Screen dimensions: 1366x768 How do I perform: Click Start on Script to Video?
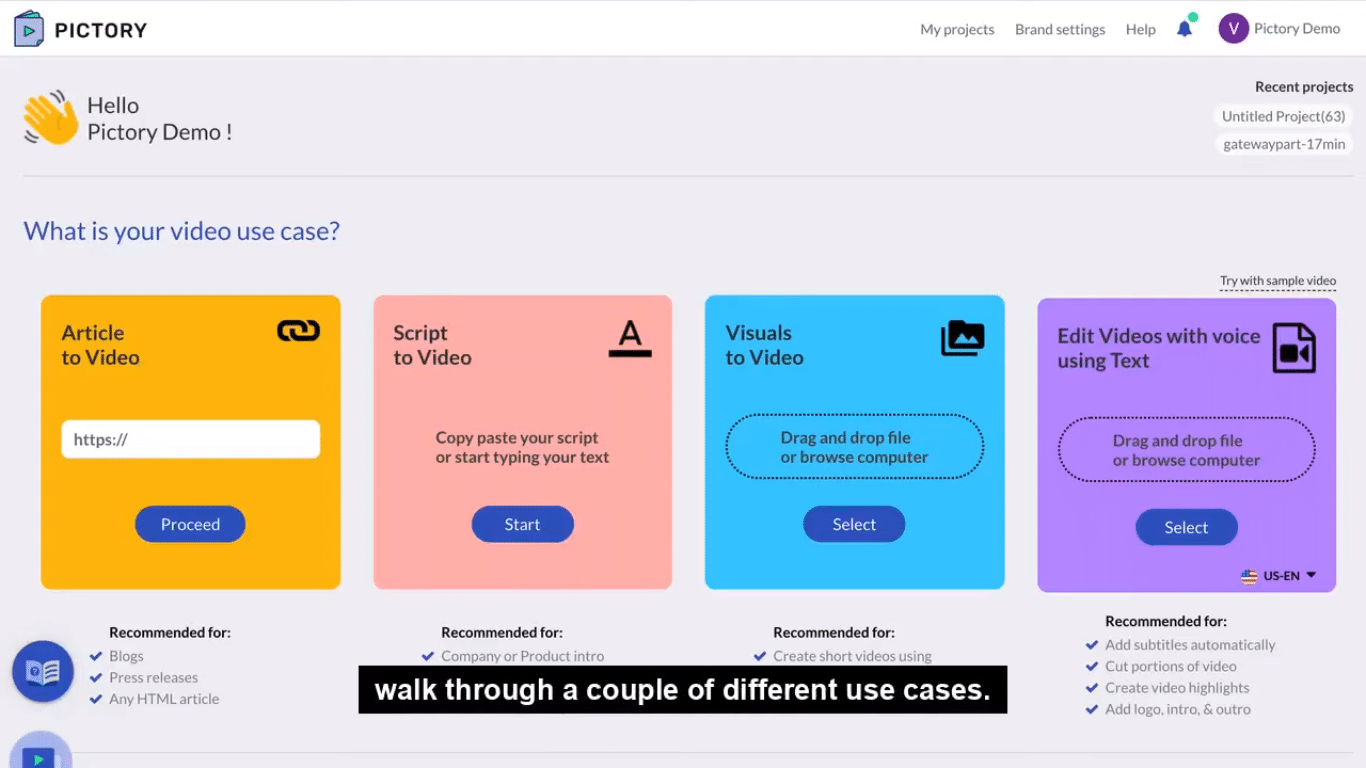[x=522, y=524]
